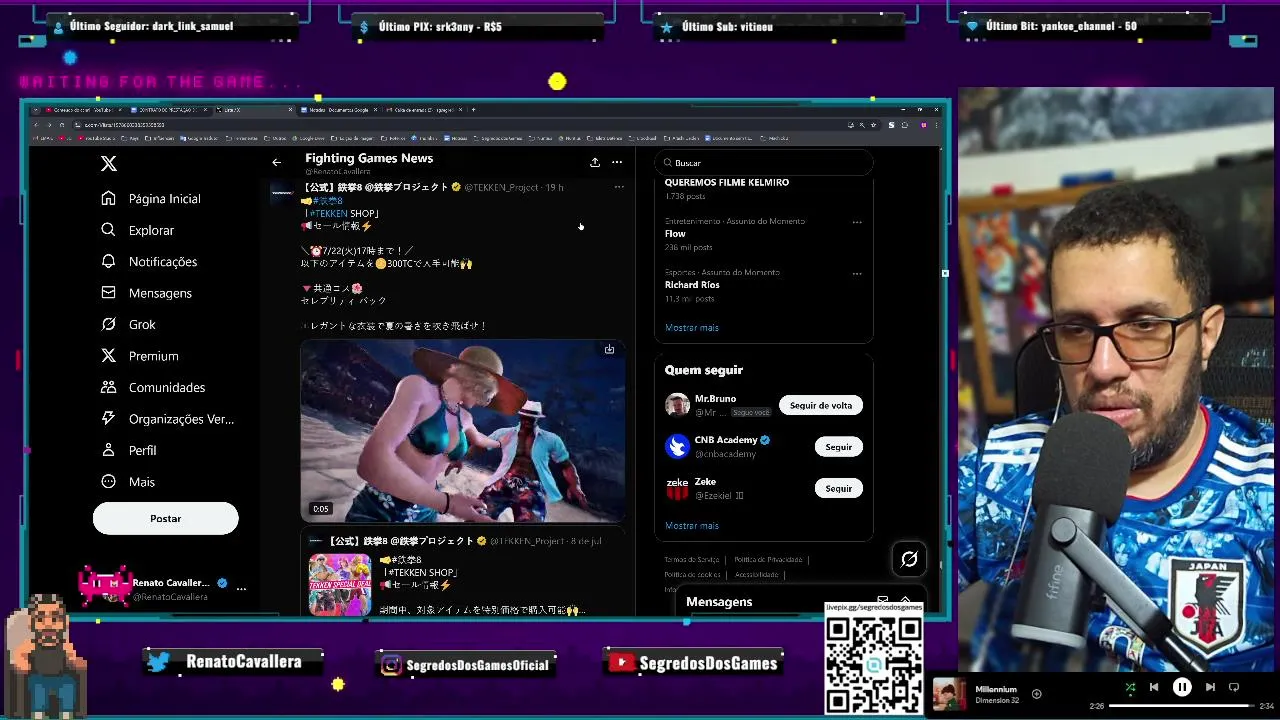Click the browser reload button
This screenshot has width=1280, height=720.
62,125
